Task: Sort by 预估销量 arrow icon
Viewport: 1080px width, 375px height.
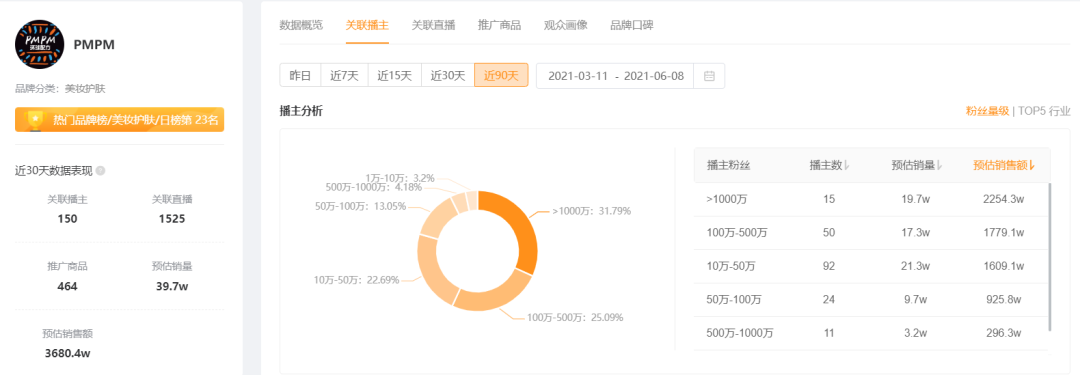Action: (939, 165)
